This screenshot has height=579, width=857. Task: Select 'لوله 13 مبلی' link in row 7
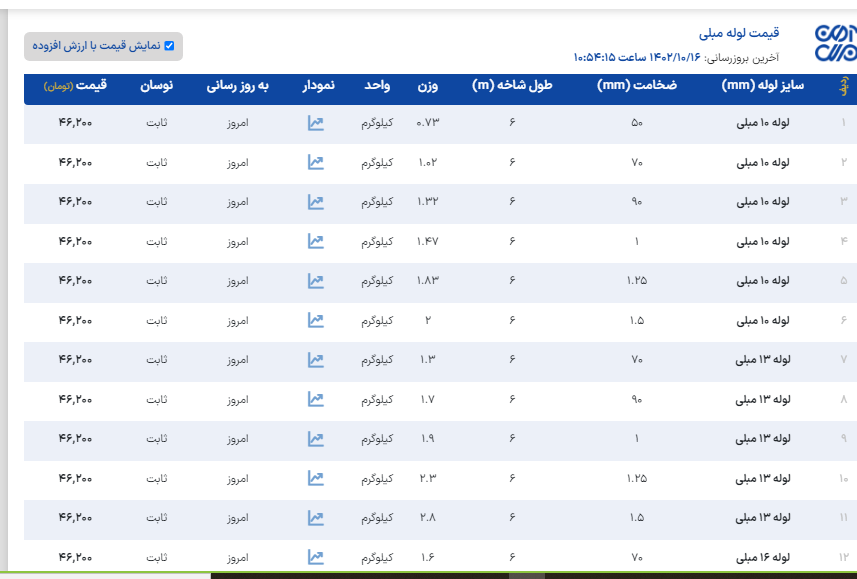tap(763, 360)
